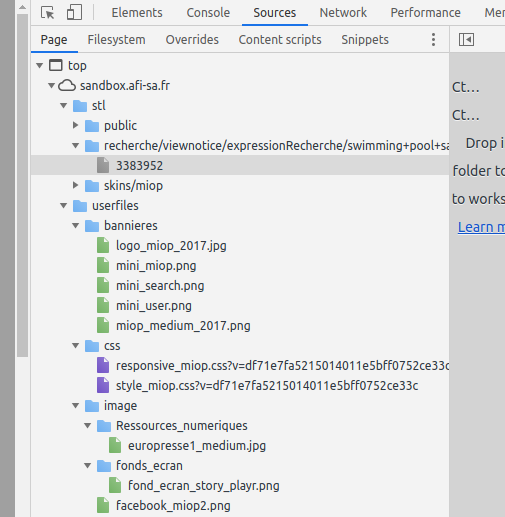
Task: Click the purple icon of responsive_miop.css
Action: pos(103,366)
